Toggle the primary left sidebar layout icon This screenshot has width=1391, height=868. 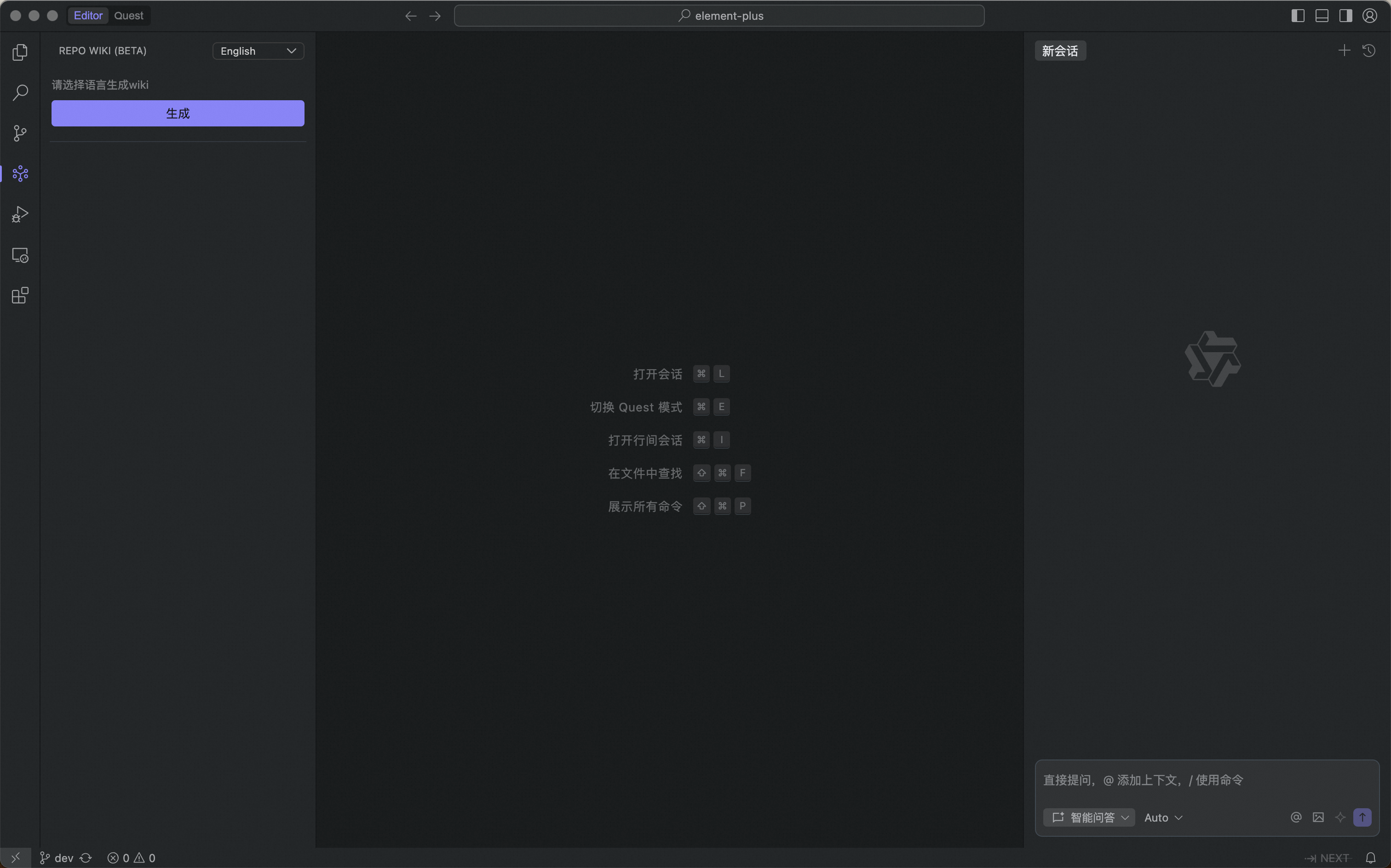pos(1298,16)
